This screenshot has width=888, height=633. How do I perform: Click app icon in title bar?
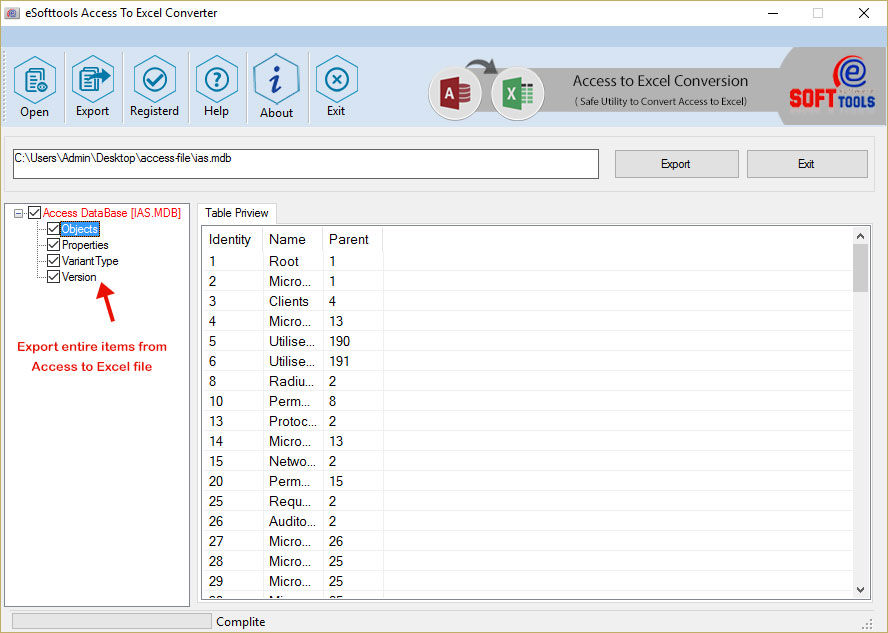tap(12, 12)
